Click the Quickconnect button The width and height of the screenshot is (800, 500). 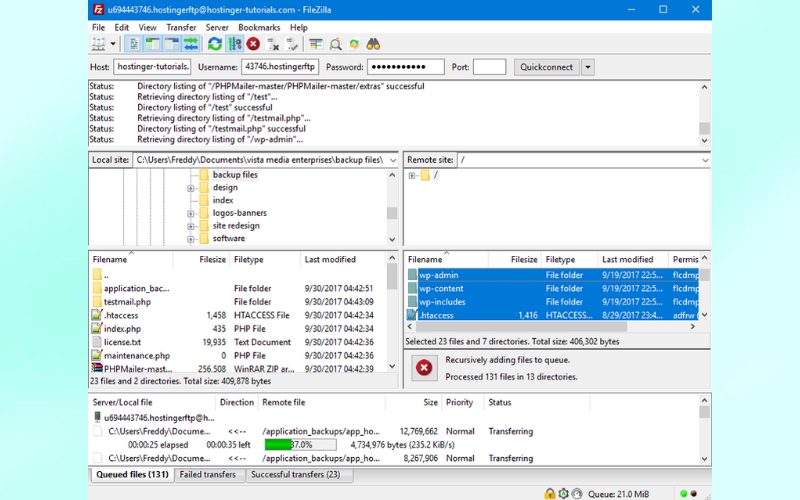[x=546, y=67]
